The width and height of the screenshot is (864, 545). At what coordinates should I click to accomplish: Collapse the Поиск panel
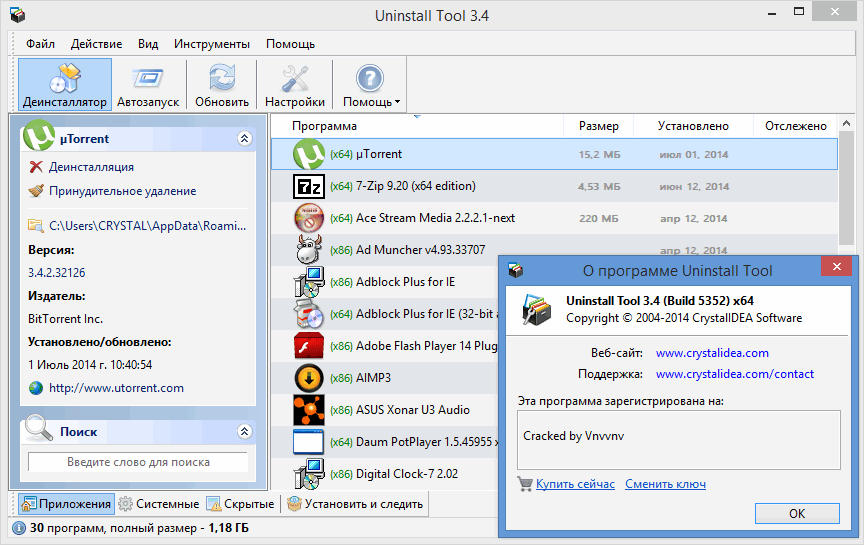[245, 431]
